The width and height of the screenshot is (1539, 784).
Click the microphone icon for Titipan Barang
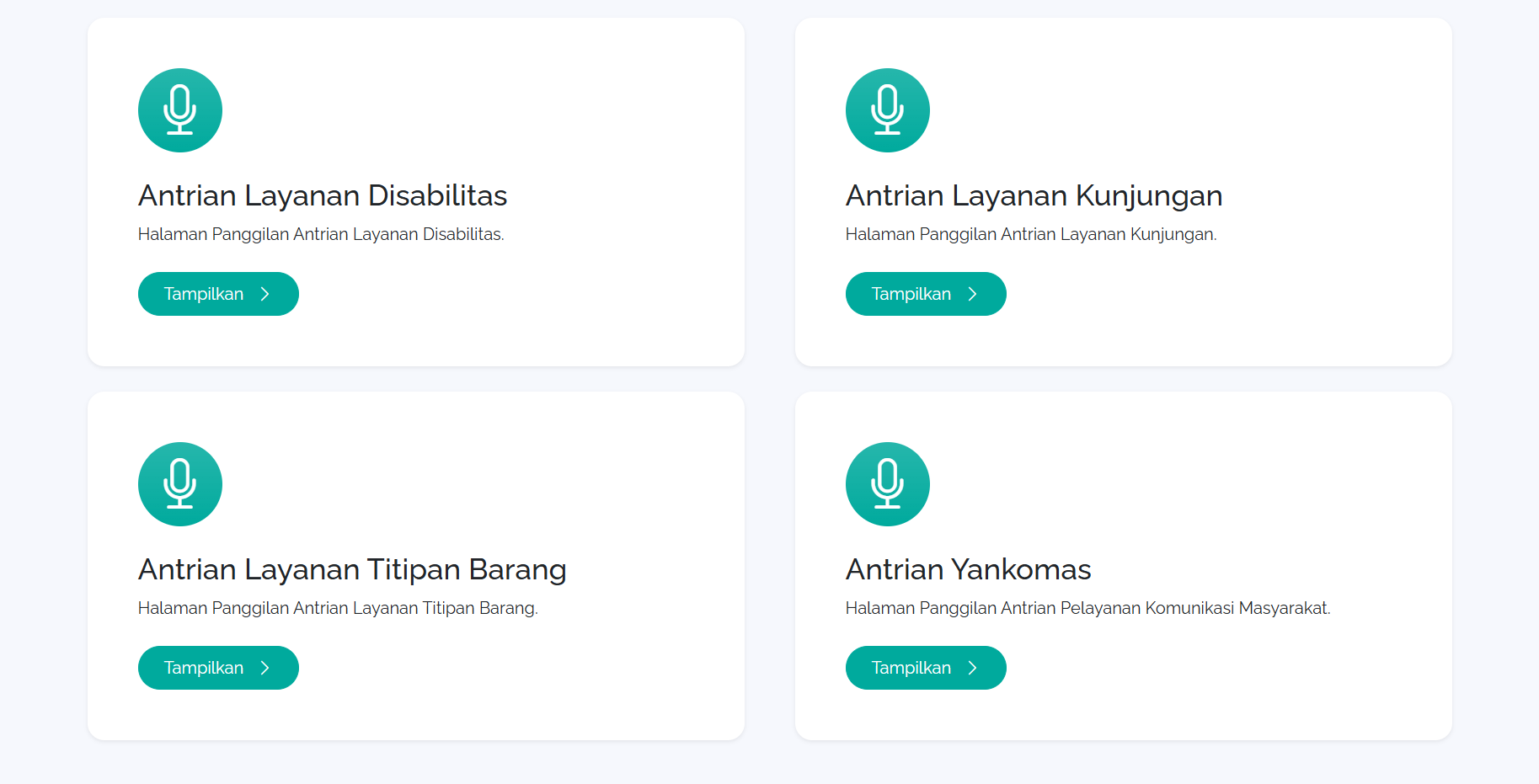[x=180, y=484]
